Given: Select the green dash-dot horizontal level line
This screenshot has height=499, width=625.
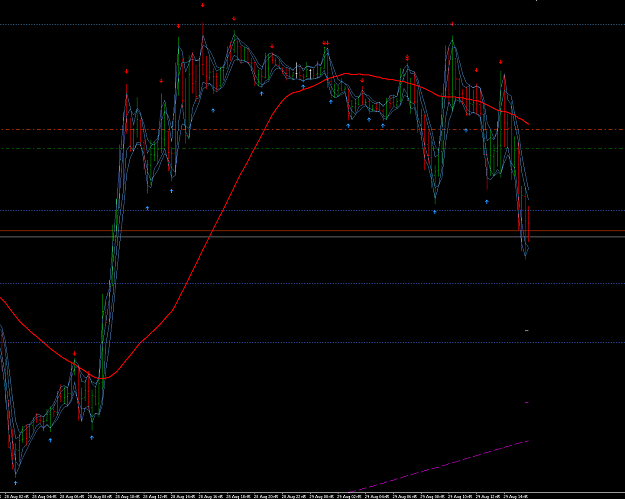Looking at the screenshot, I should pos(312,149).
